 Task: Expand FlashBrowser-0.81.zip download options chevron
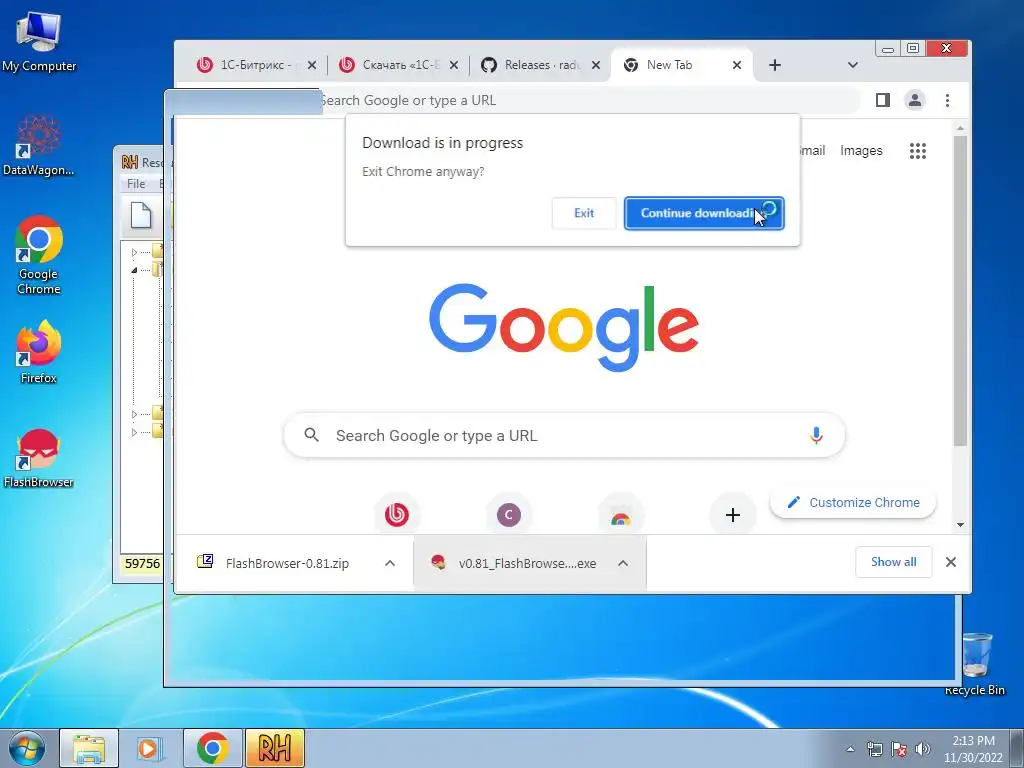point(390,563)
